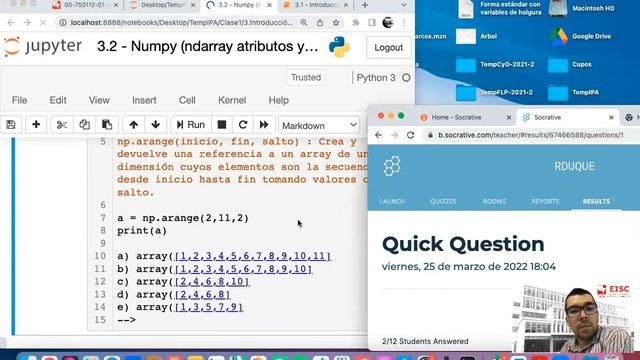Rename notebook via title '3.2 - Numpy'
Image resolution: width=640 pixels, height=360 pixels.
click(207, 47)
